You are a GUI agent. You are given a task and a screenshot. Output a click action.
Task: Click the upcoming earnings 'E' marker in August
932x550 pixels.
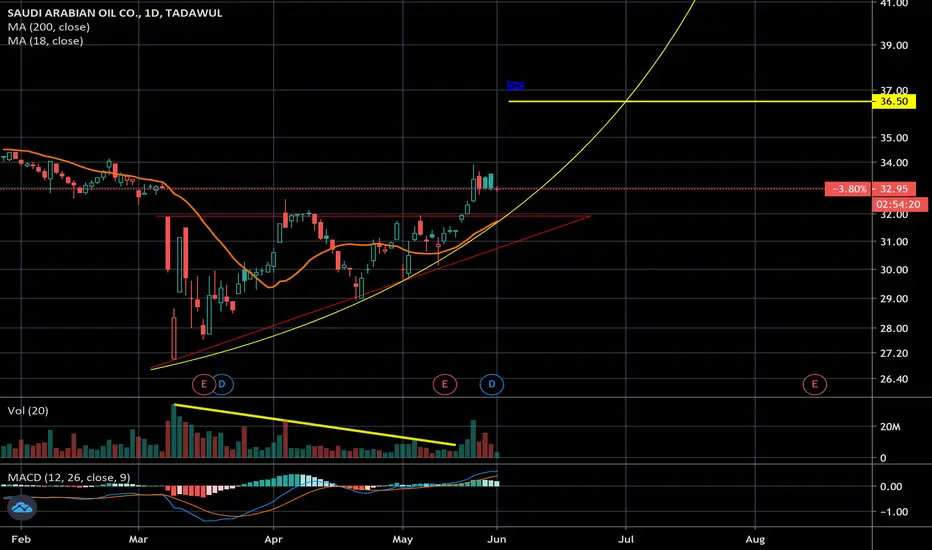pyautogui.click(x=814, y=384)
